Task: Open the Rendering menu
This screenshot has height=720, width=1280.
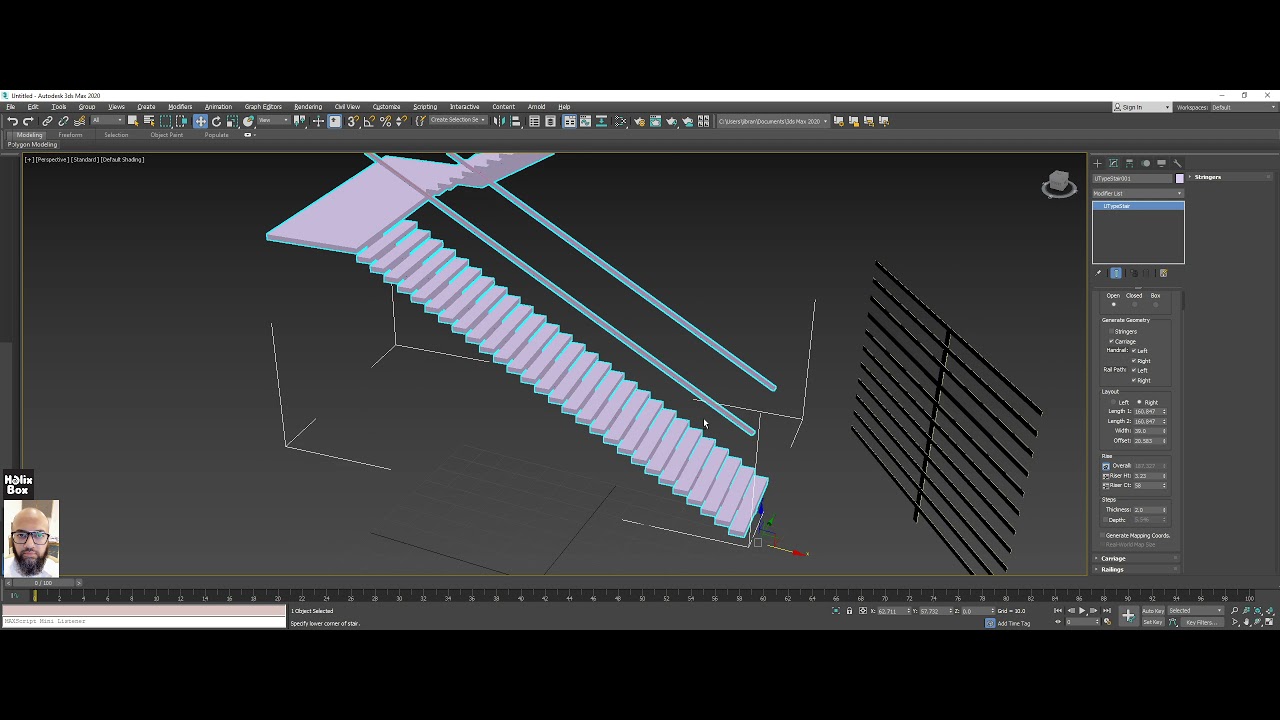Action: click(308, 107)
